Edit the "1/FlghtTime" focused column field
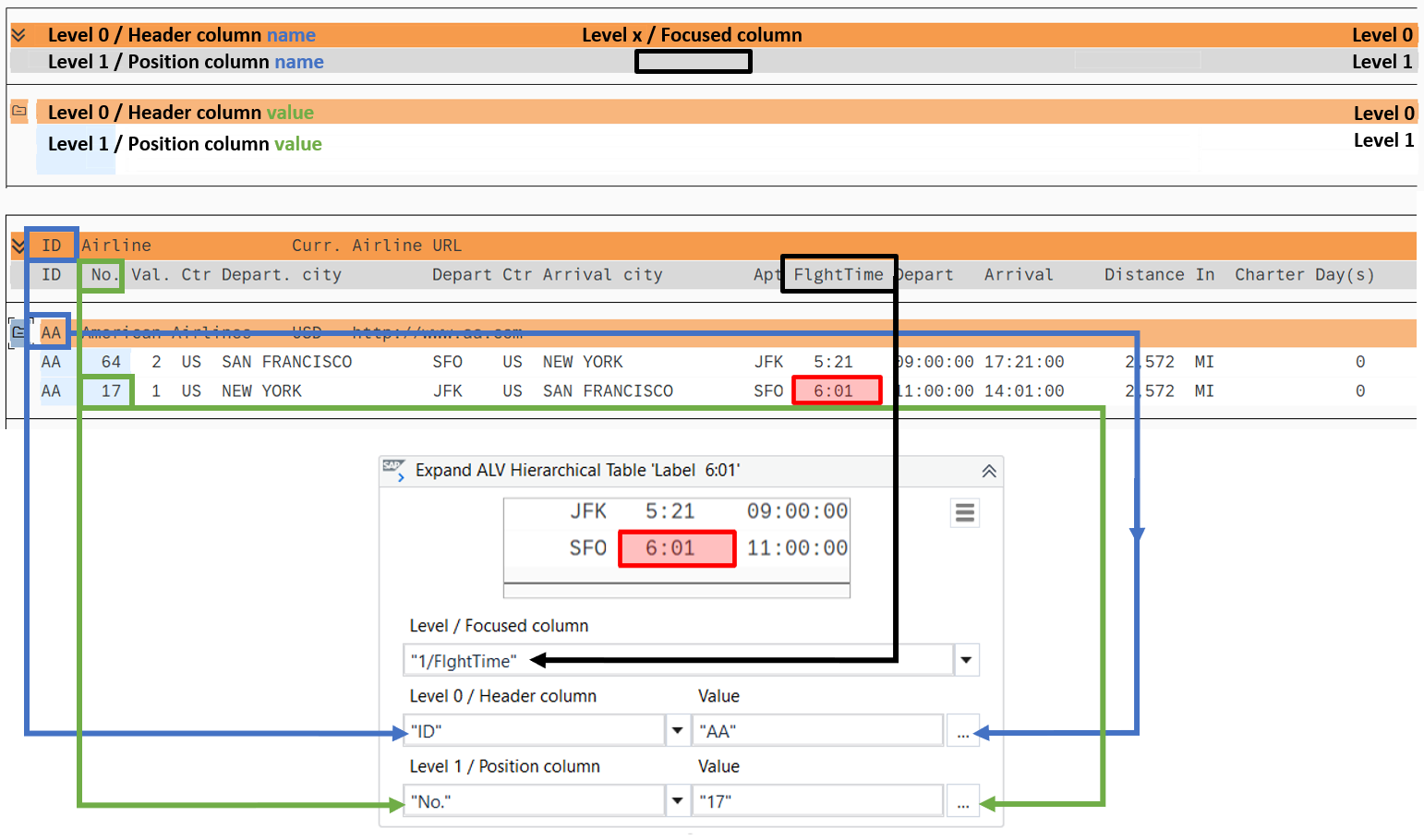The width and height of the screenshot is (1424, 840). (x=679, y=660)
